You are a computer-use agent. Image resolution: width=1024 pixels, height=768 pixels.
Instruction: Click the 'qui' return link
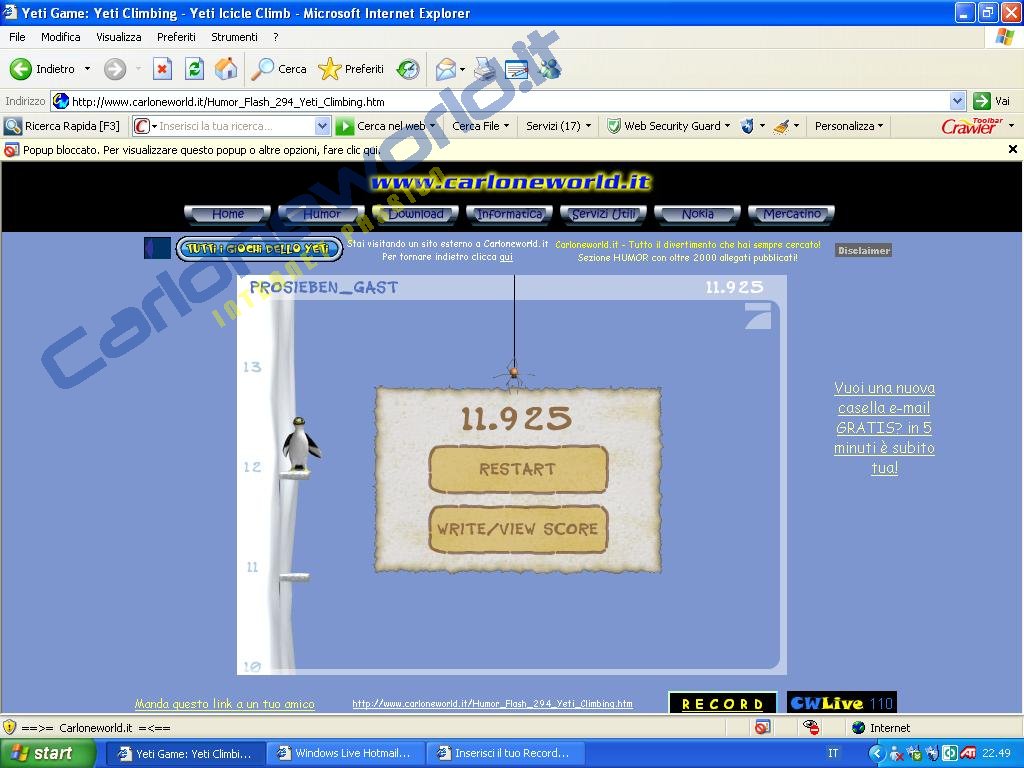506,257
